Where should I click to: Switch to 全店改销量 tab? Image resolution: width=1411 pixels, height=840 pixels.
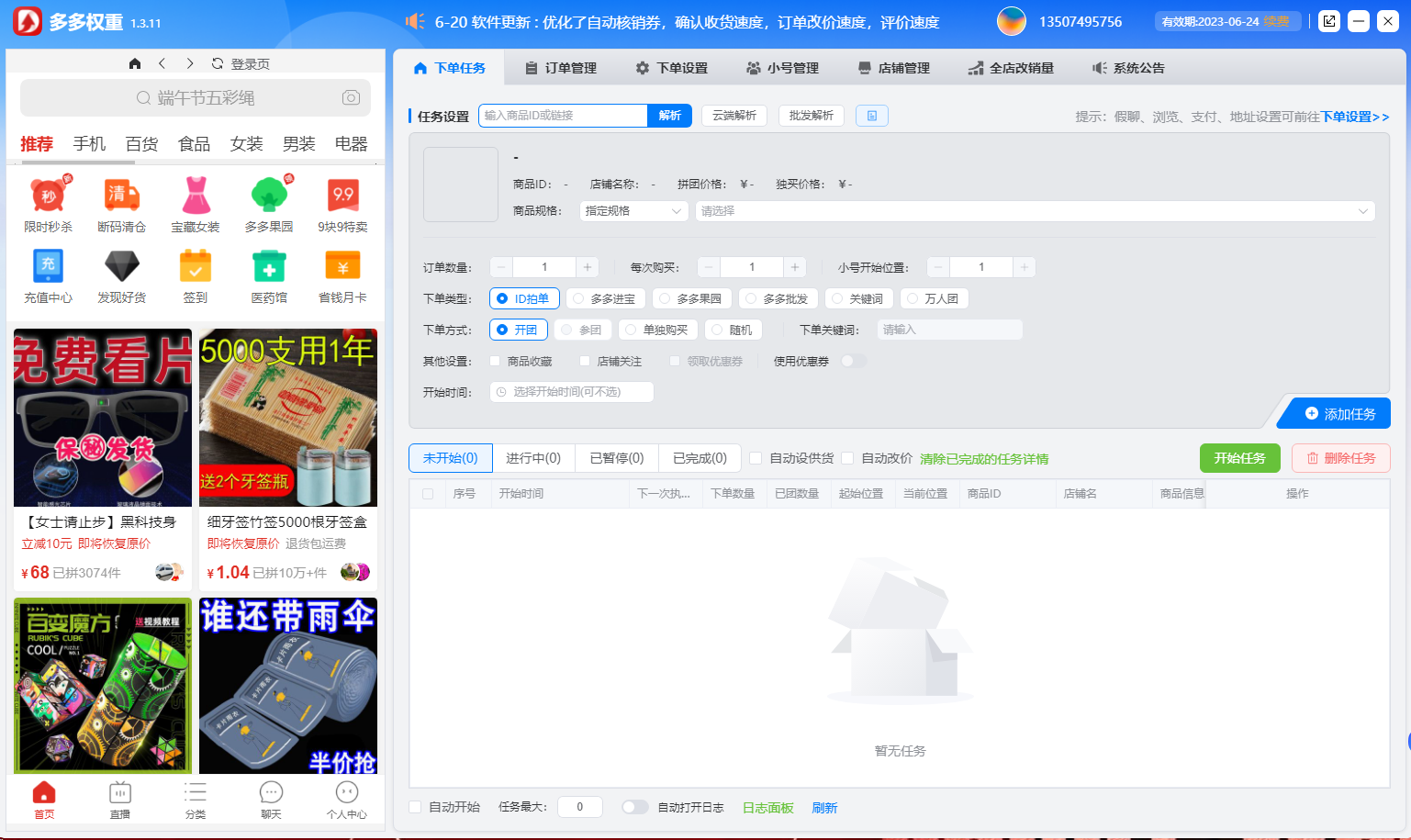(1011, 68)
